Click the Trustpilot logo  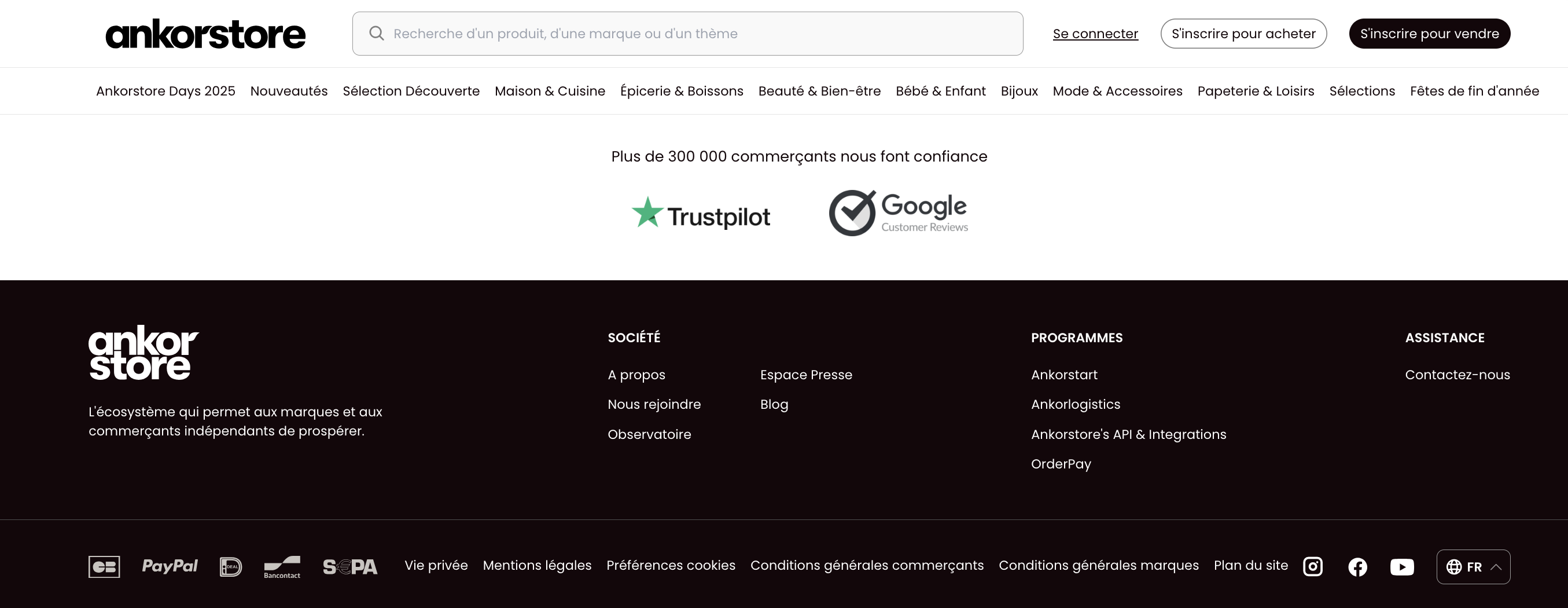tap(701, 213)
